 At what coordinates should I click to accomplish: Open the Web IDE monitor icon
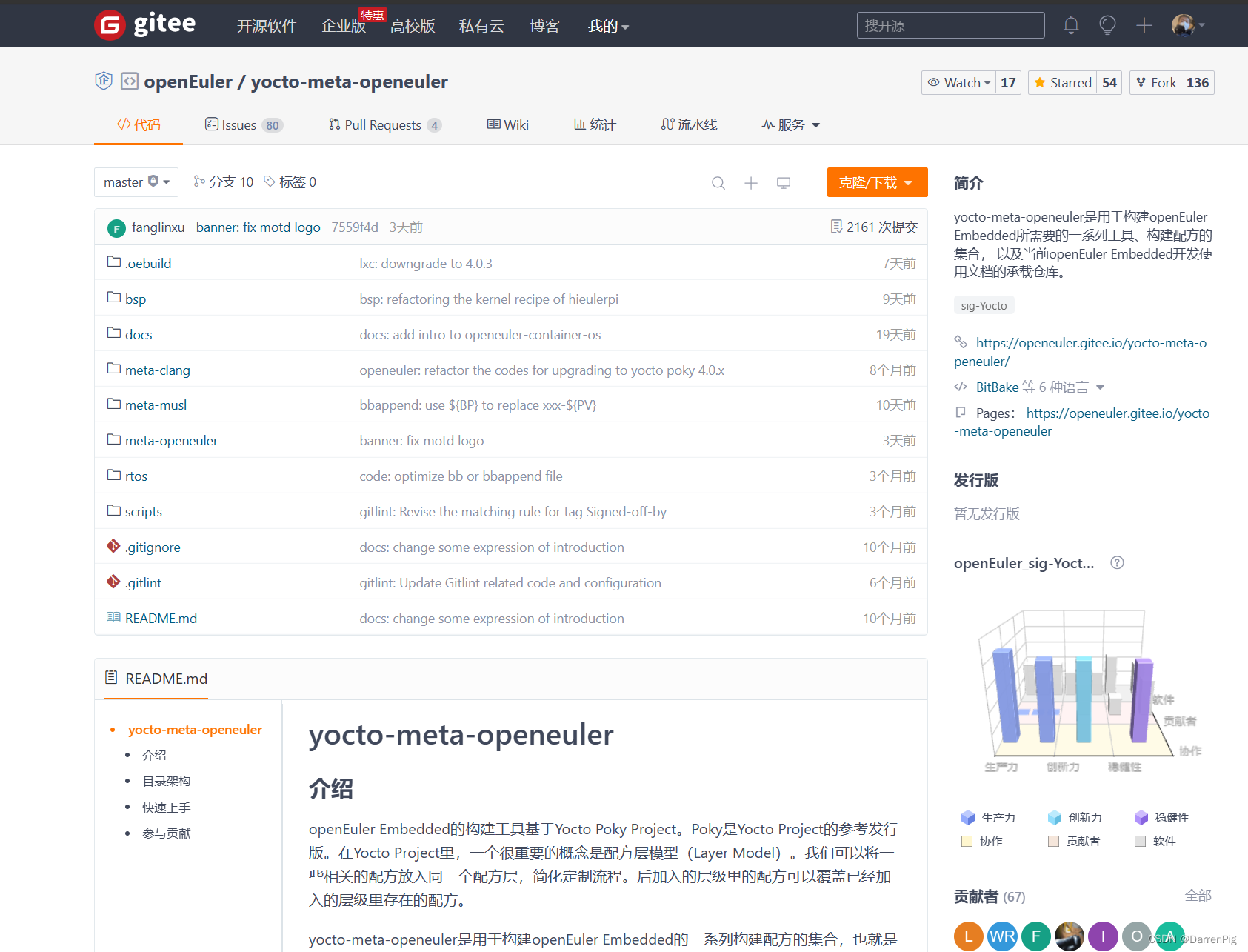click(x=784, y=182)
